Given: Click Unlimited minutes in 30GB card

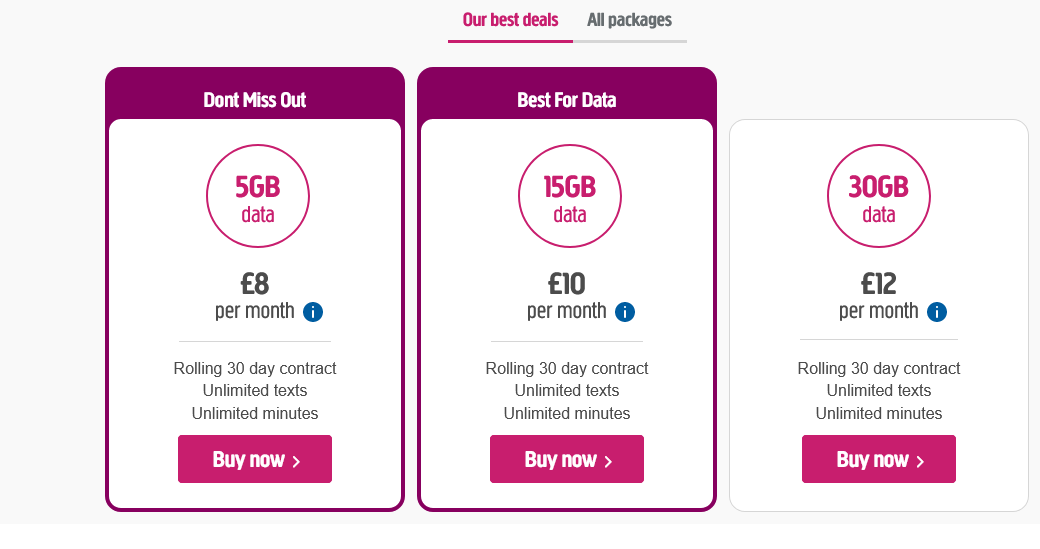Looking at the screenshot, I should pyautogui.click(x=879, y=413).
